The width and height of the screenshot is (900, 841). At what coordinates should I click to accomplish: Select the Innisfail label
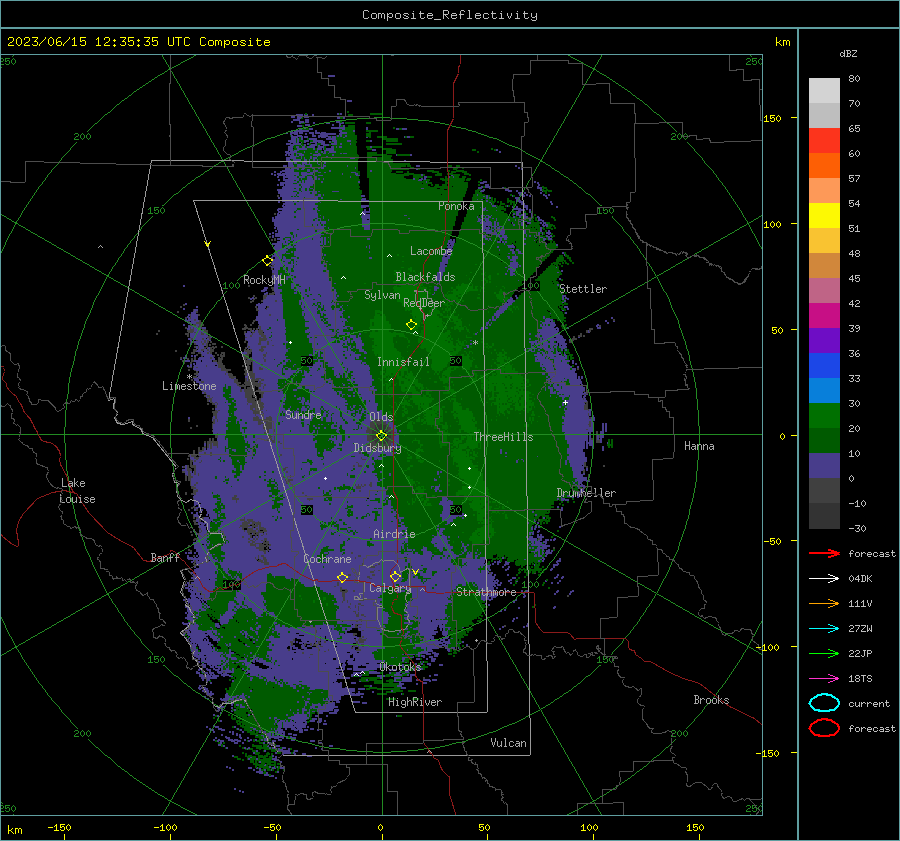pyautogui.click(x=403, y=362)
